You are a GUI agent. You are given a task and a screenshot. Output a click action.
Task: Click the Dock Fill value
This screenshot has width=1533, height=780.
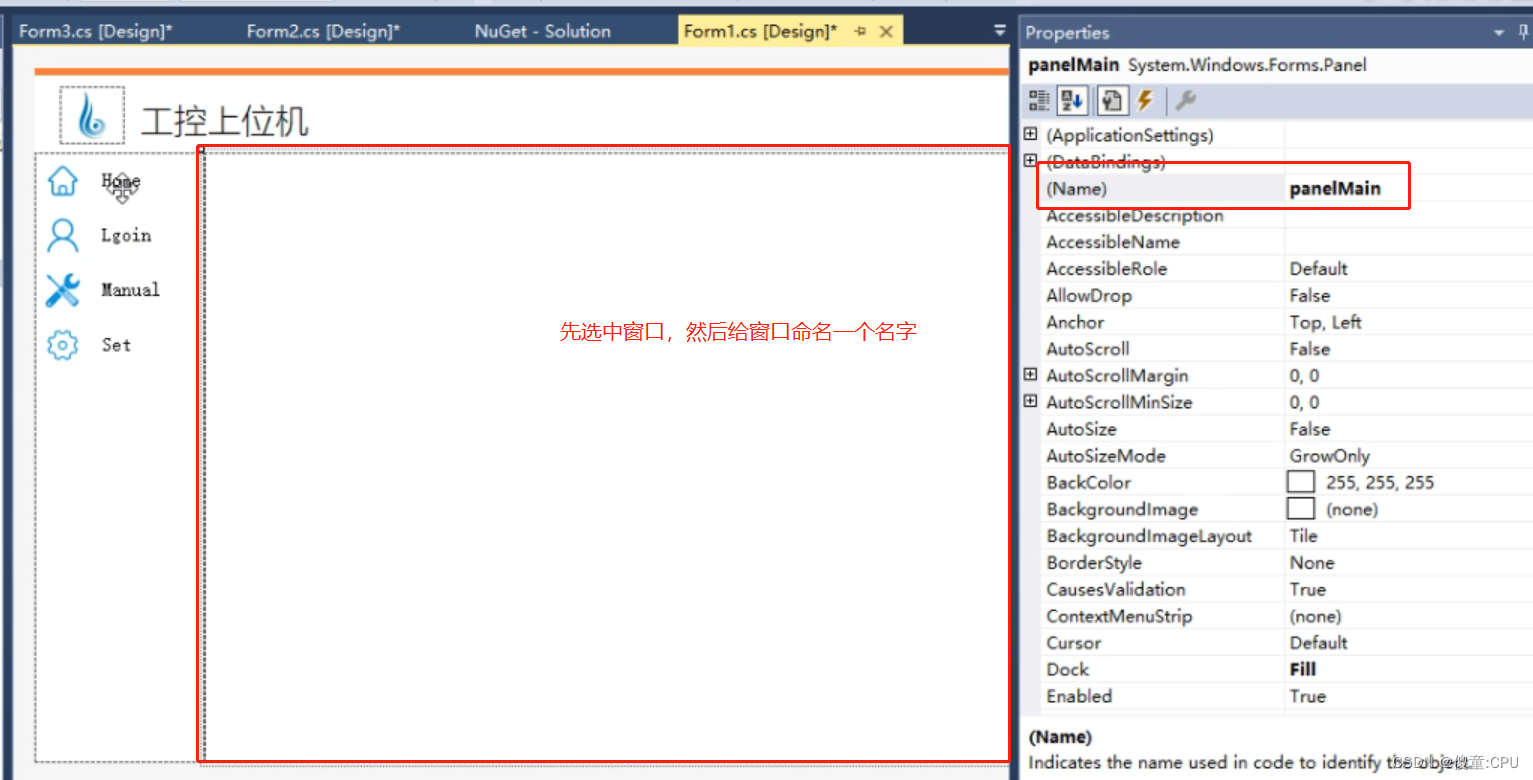[x=1302, y=669]
